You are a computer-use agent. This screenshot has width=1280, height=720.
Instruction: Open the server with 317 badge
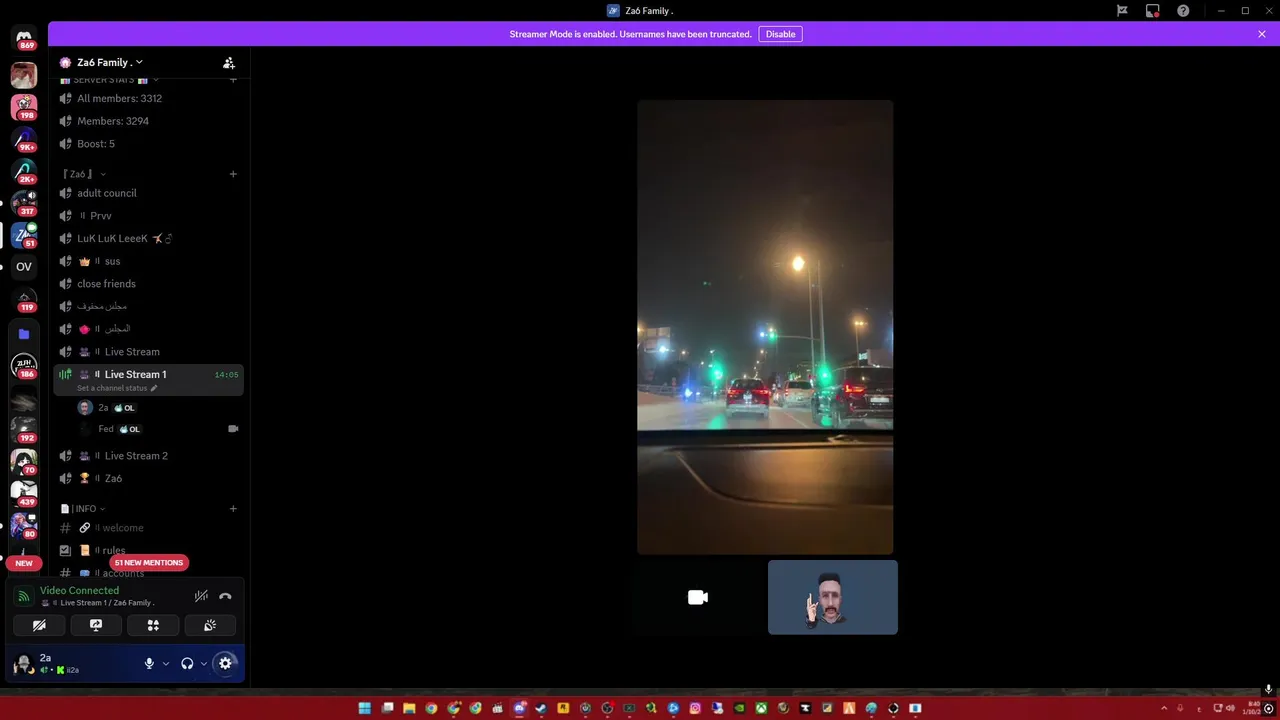pyautogui.click(x=24, y=203)
